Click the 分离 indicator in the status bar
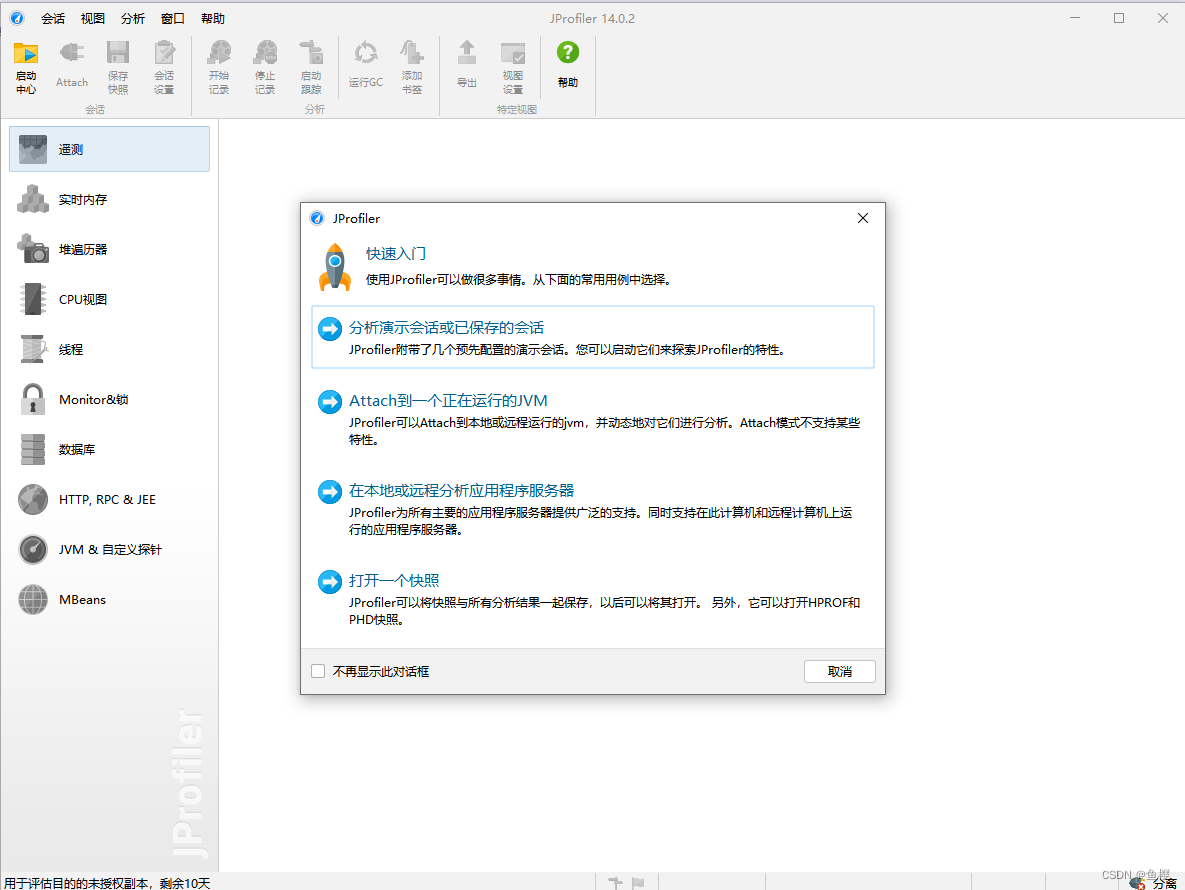Screen dimensions: 1185x890 [1154, 882]
